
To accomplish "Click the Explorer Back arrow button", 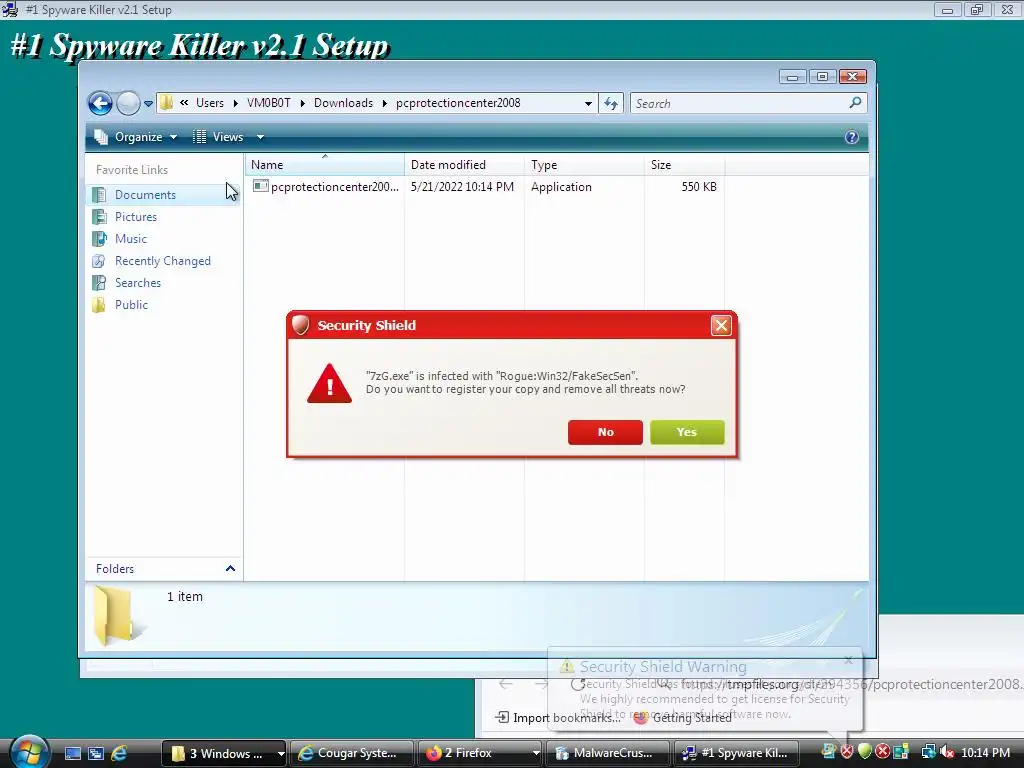I will 100,103.
